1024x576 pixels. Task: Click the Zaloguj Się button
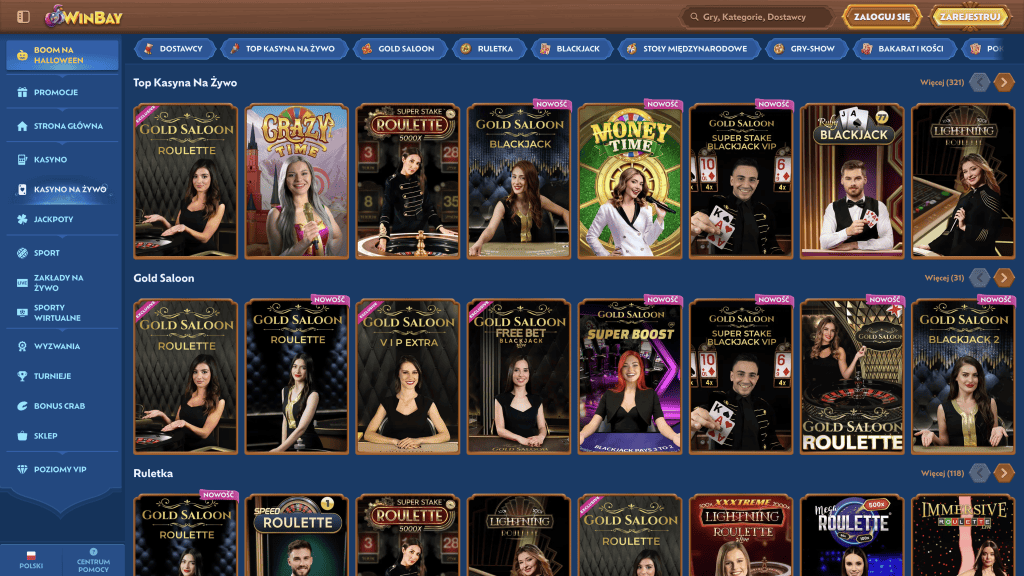883,17
